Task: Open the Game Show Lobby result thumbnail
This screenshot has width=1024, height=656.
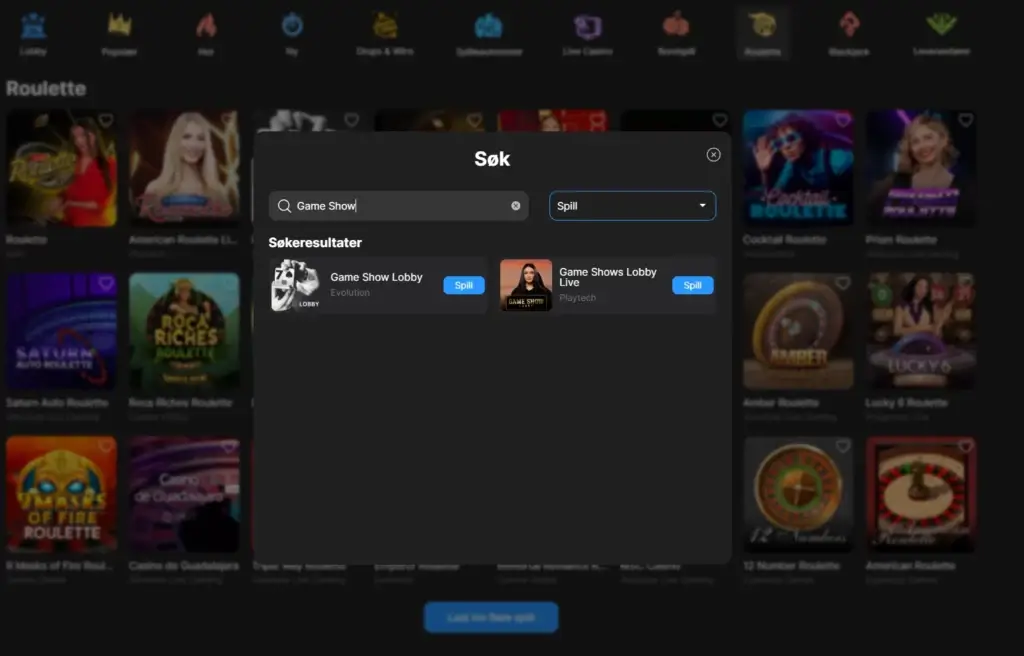Action: (295, 286)
